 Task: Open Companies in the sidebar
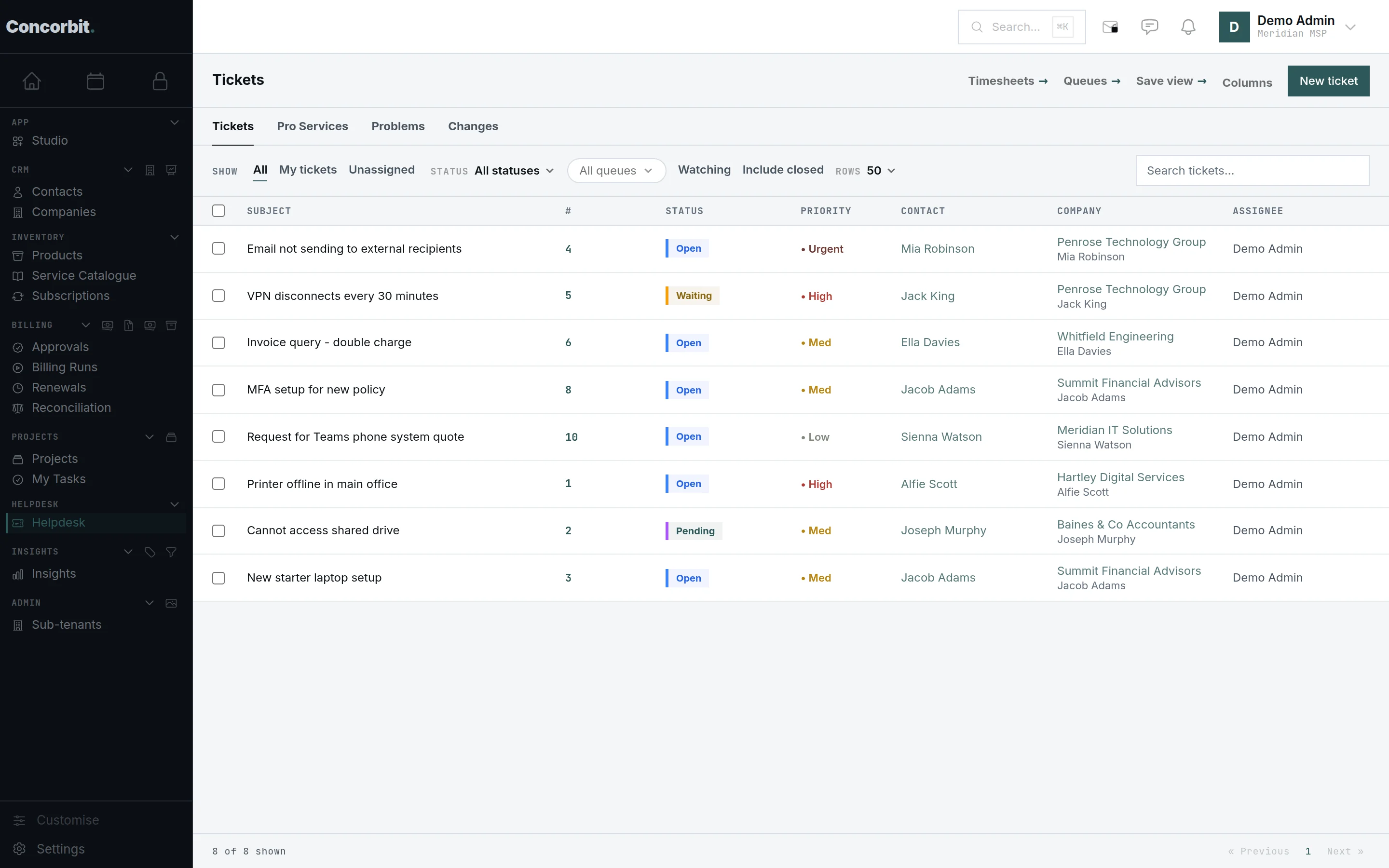(95, 212)
